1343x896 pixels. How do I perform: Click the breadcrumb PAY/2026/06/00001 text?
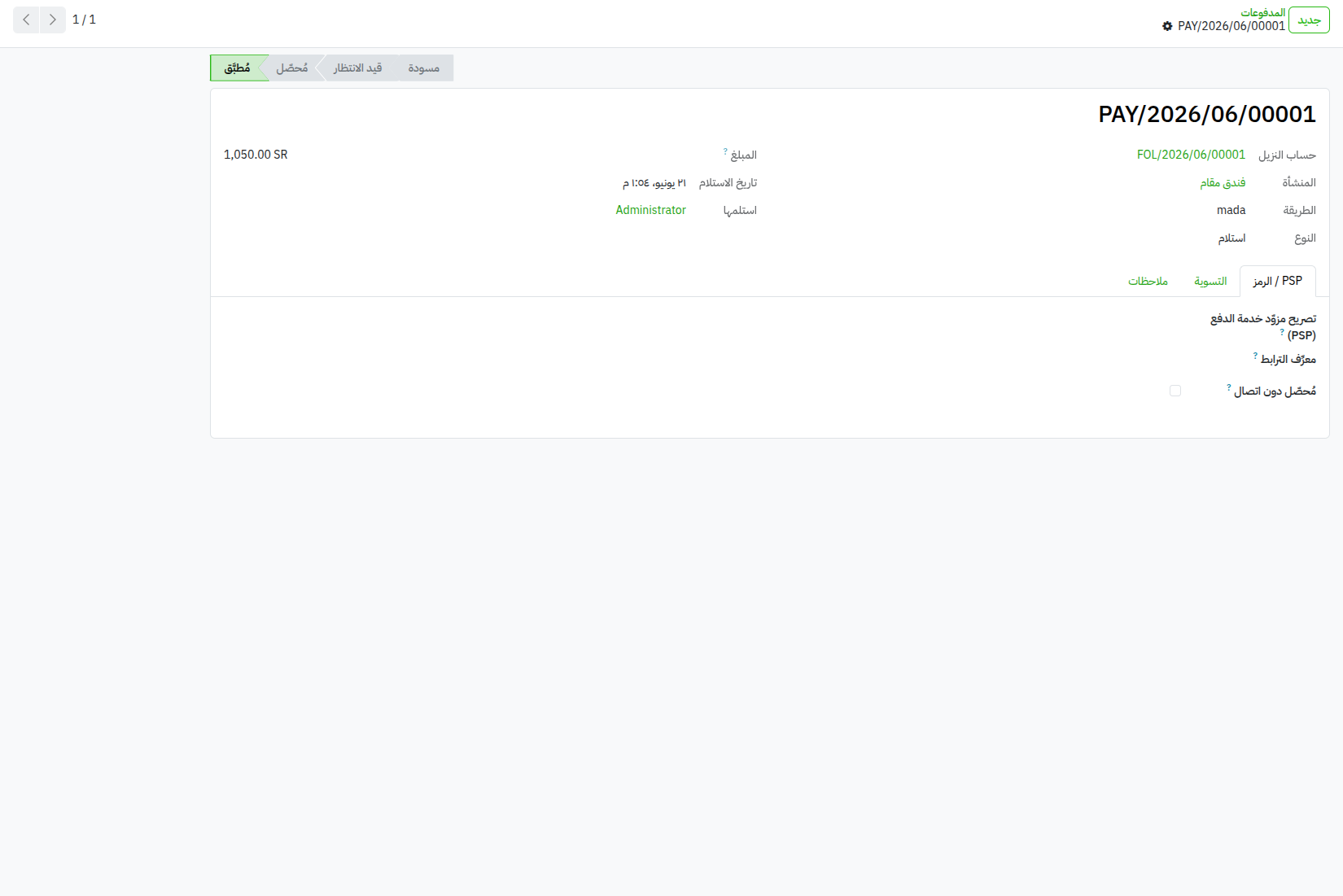(1231, 26)
